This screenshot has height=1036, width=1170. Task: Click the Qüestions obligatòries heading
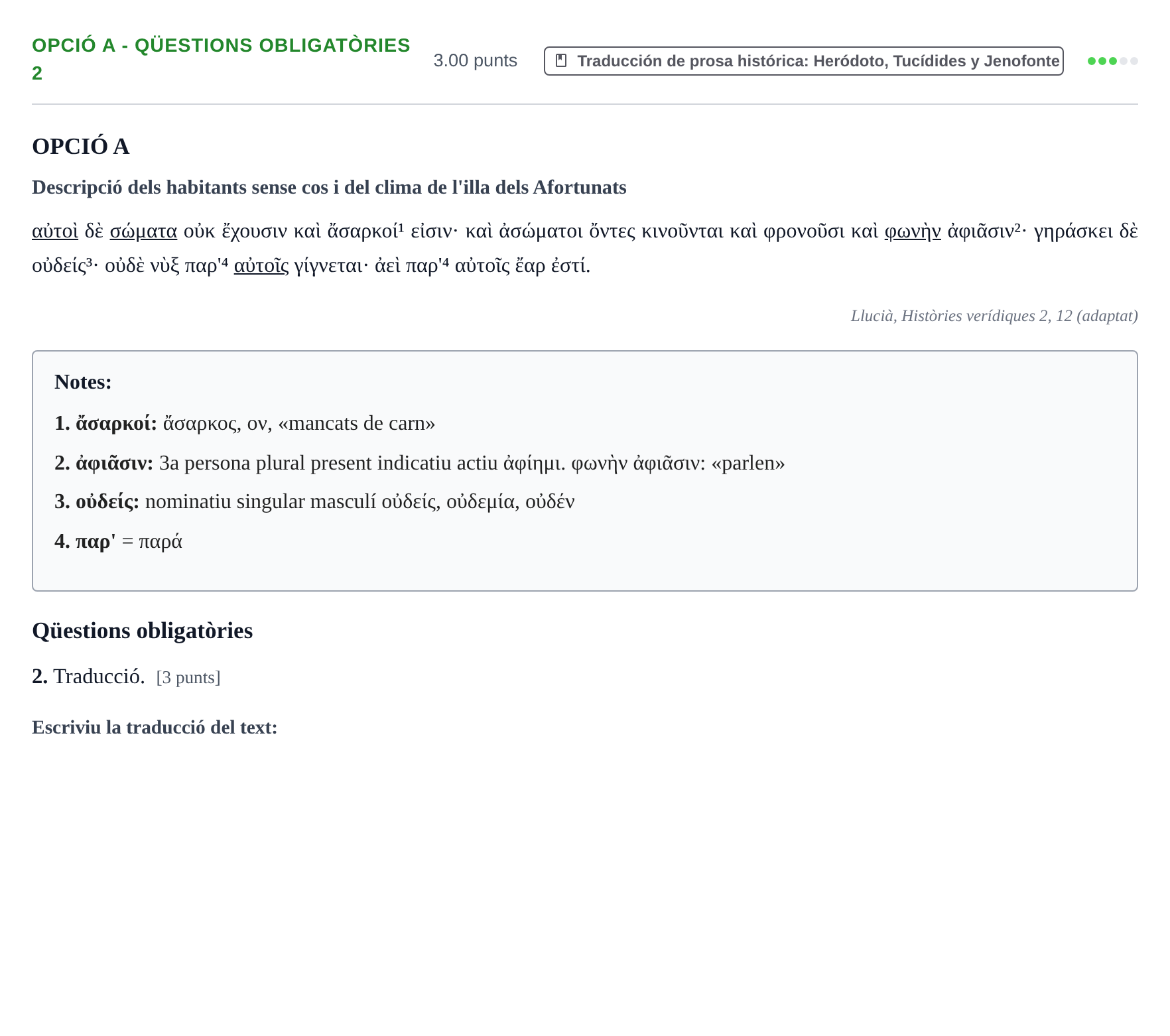click(143, 631)
